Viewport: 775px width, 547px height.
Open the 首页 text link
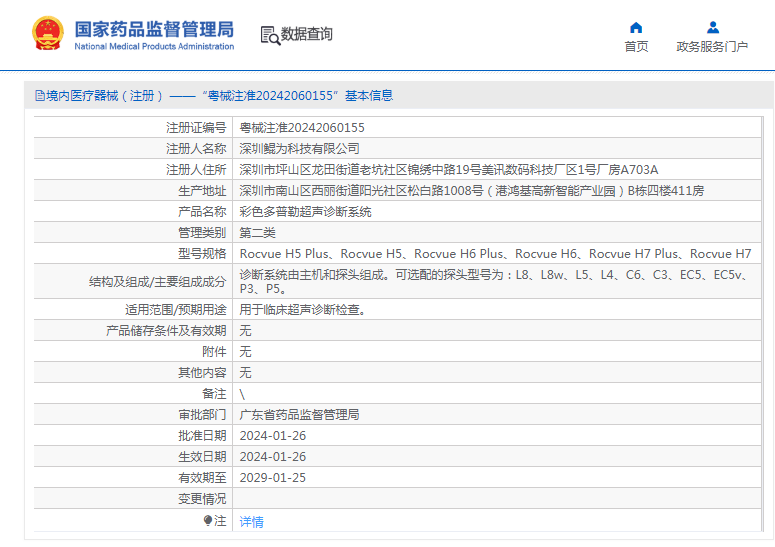click(636, 47)
